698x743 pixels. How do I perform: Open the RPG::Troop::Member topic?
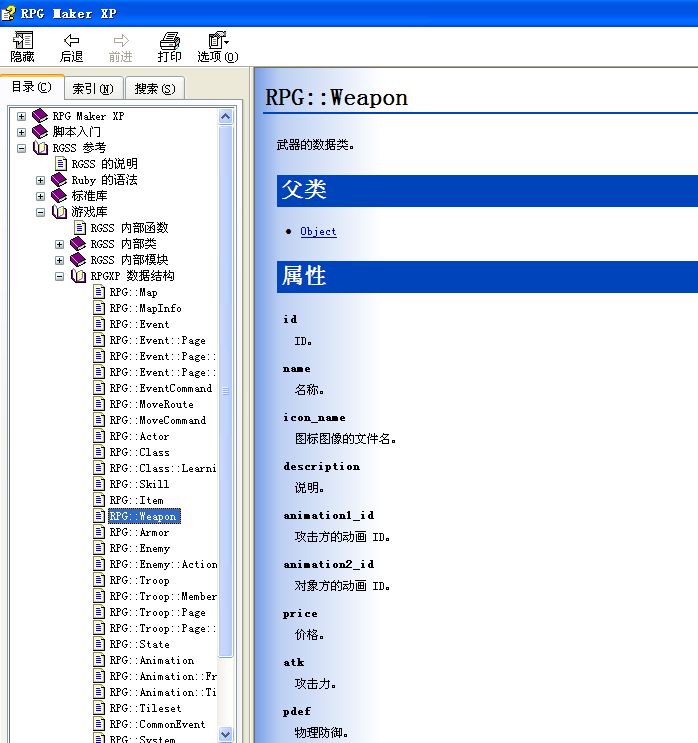pos(163,596)
